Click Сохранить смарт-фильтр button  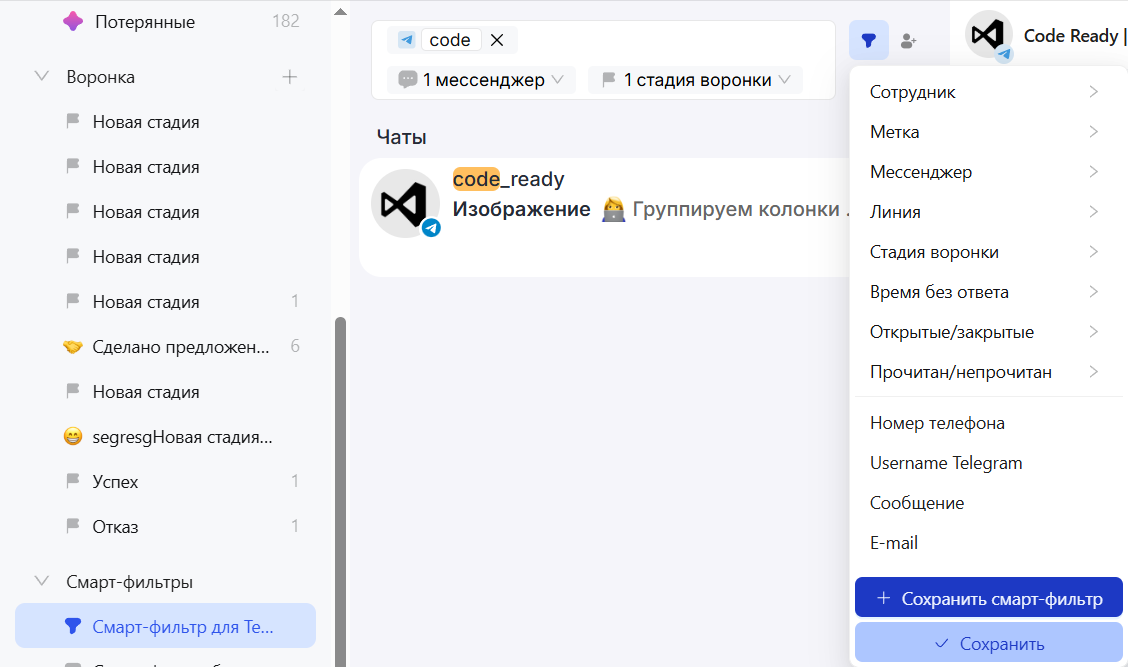pyautogui.click(x=989, y=598)
